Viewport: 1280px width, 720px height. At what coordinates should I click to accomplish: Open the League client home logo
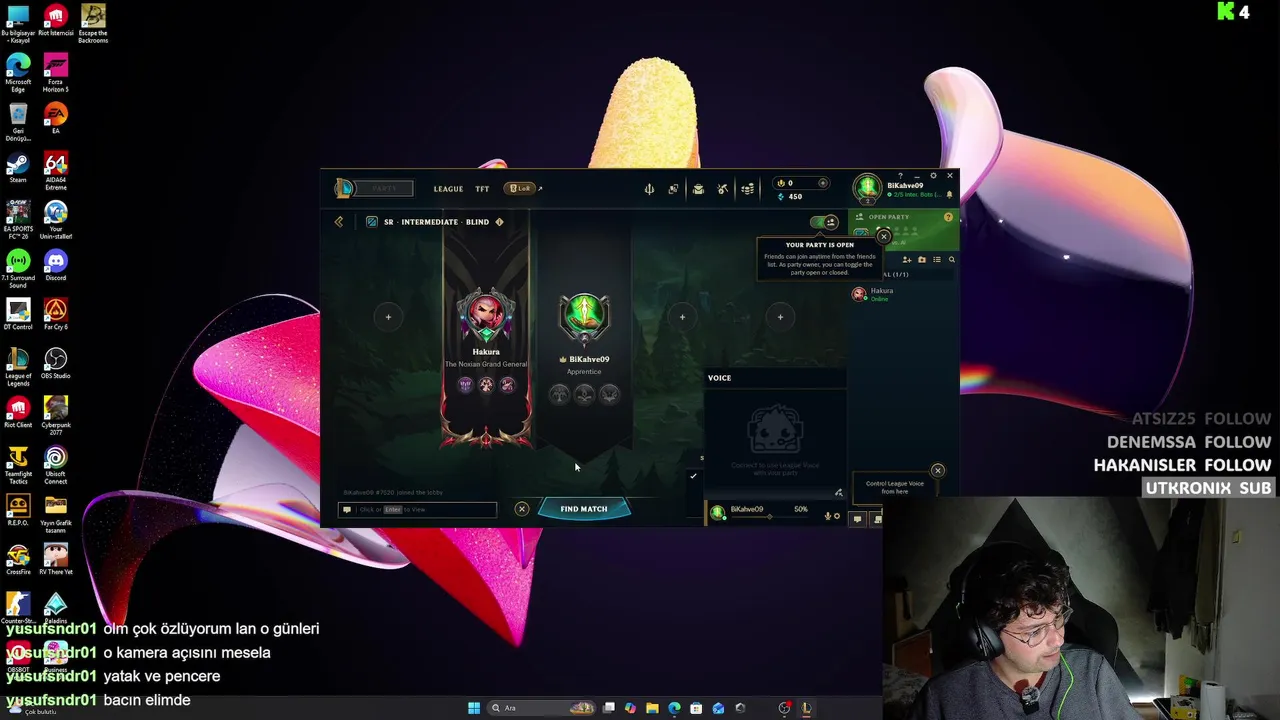(344, 188)
